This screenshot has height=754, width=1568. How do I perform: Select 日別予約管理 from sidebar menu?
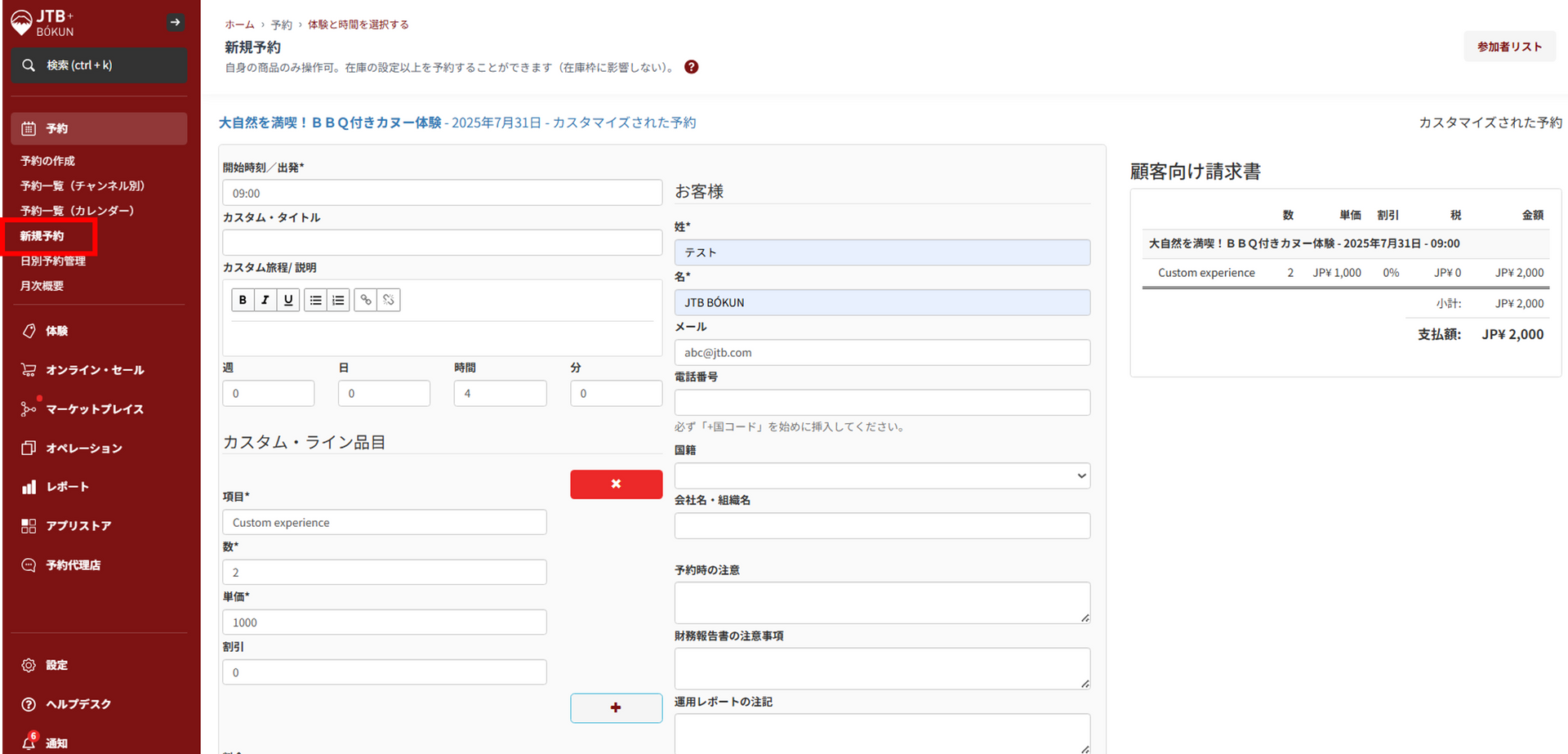pyautogui.click(x=53, y=261)
